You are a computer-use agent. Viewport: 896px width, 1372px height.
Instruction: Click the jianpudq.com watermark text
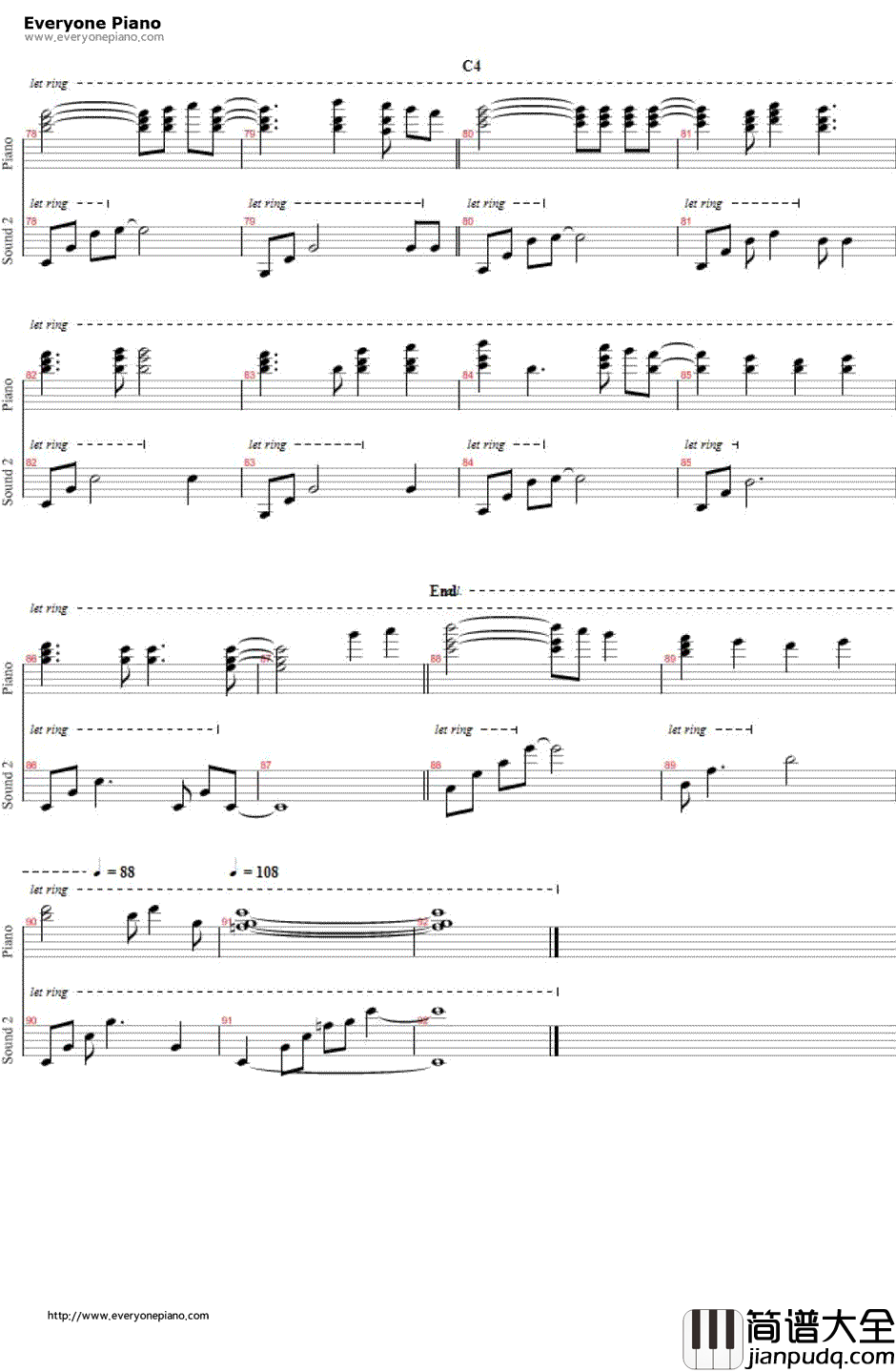click(820, 1358)
